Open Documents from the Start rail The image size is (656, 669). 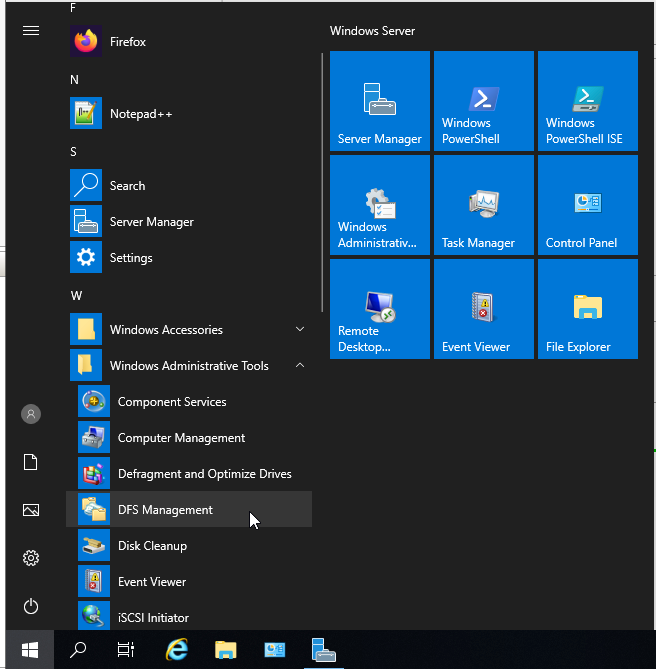coord(31,462)
